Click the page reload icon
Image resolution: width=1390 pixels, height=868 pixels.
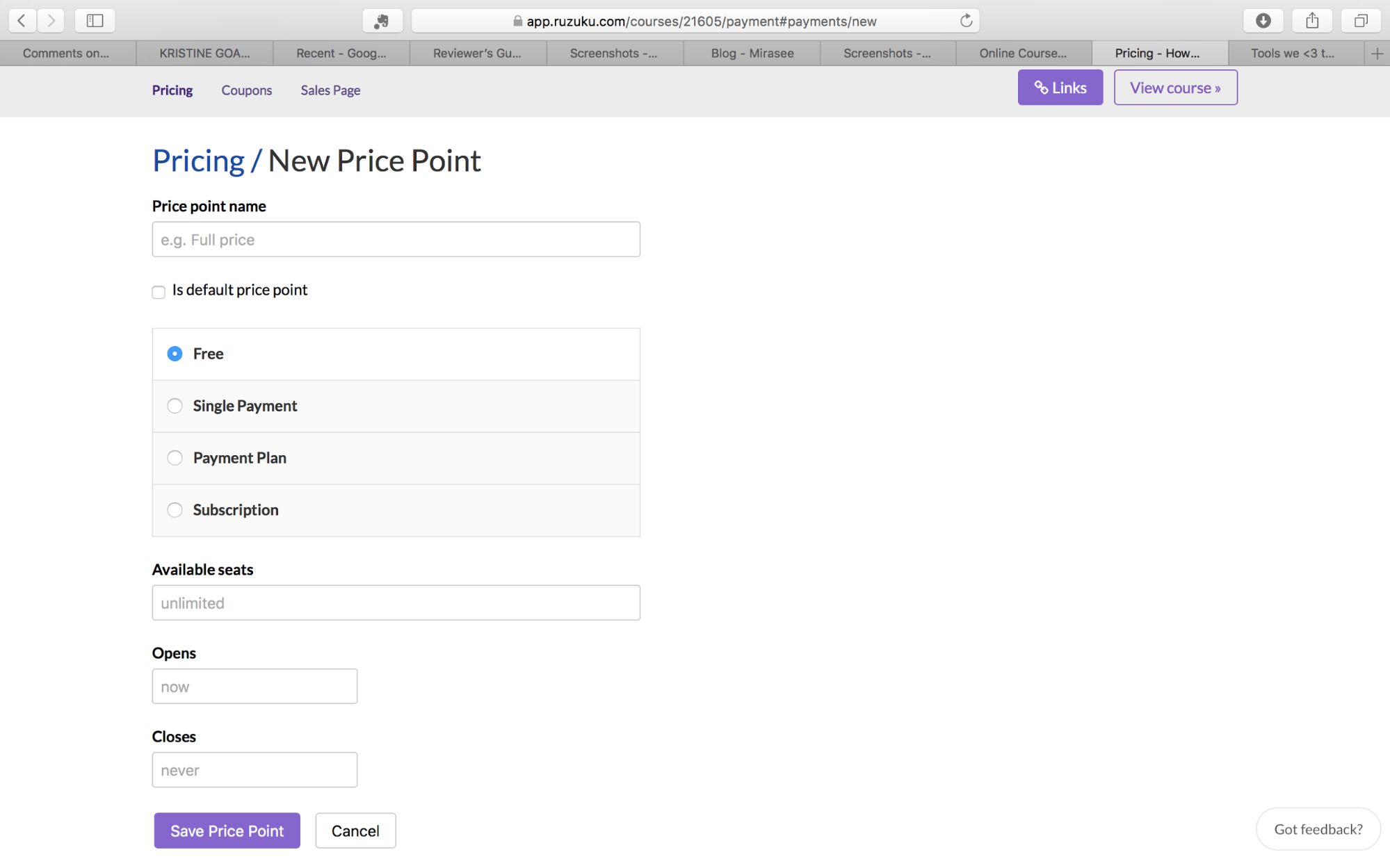point(966,20)
